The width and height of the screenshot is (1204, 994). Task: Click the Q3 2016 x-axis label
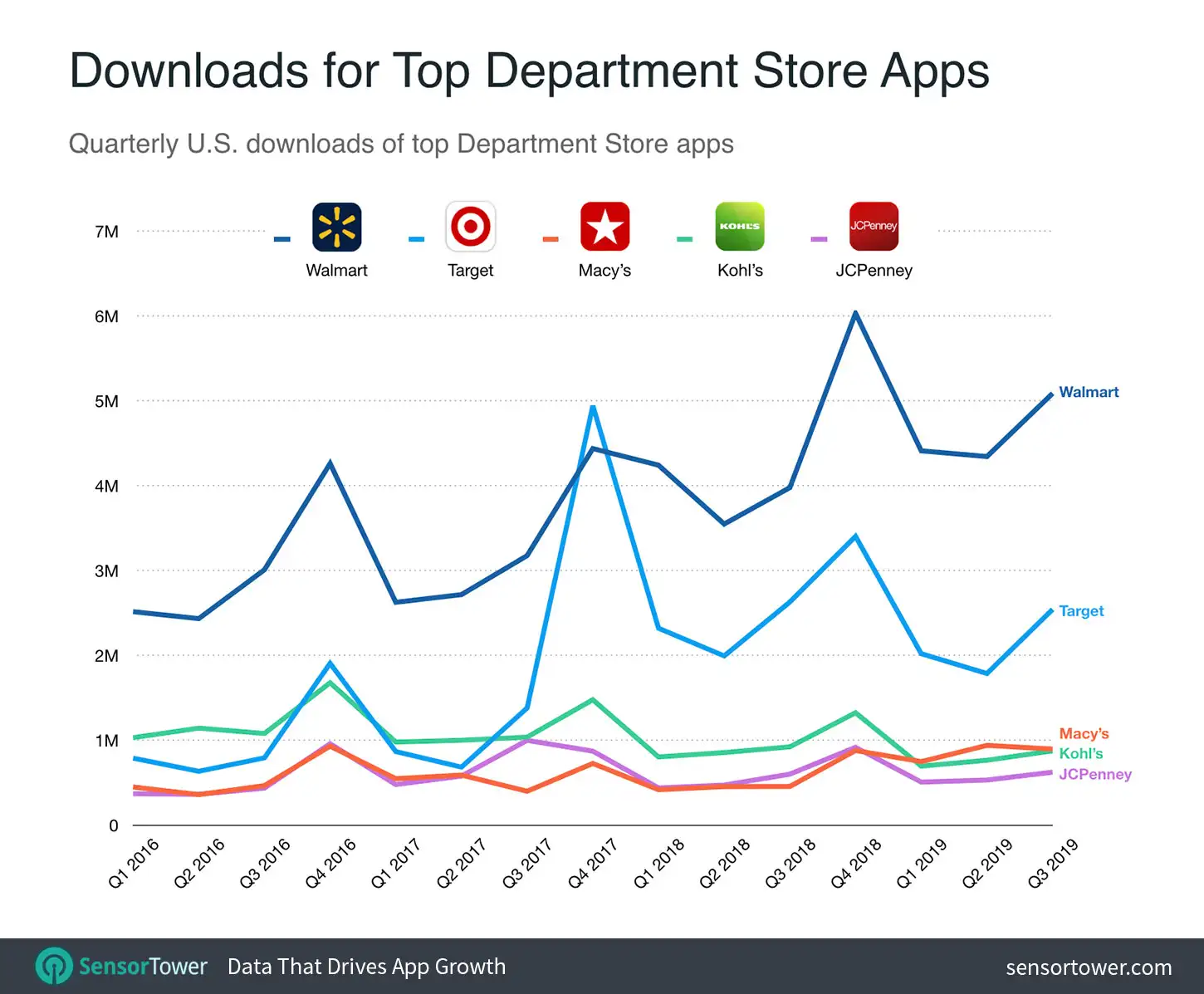265,864
